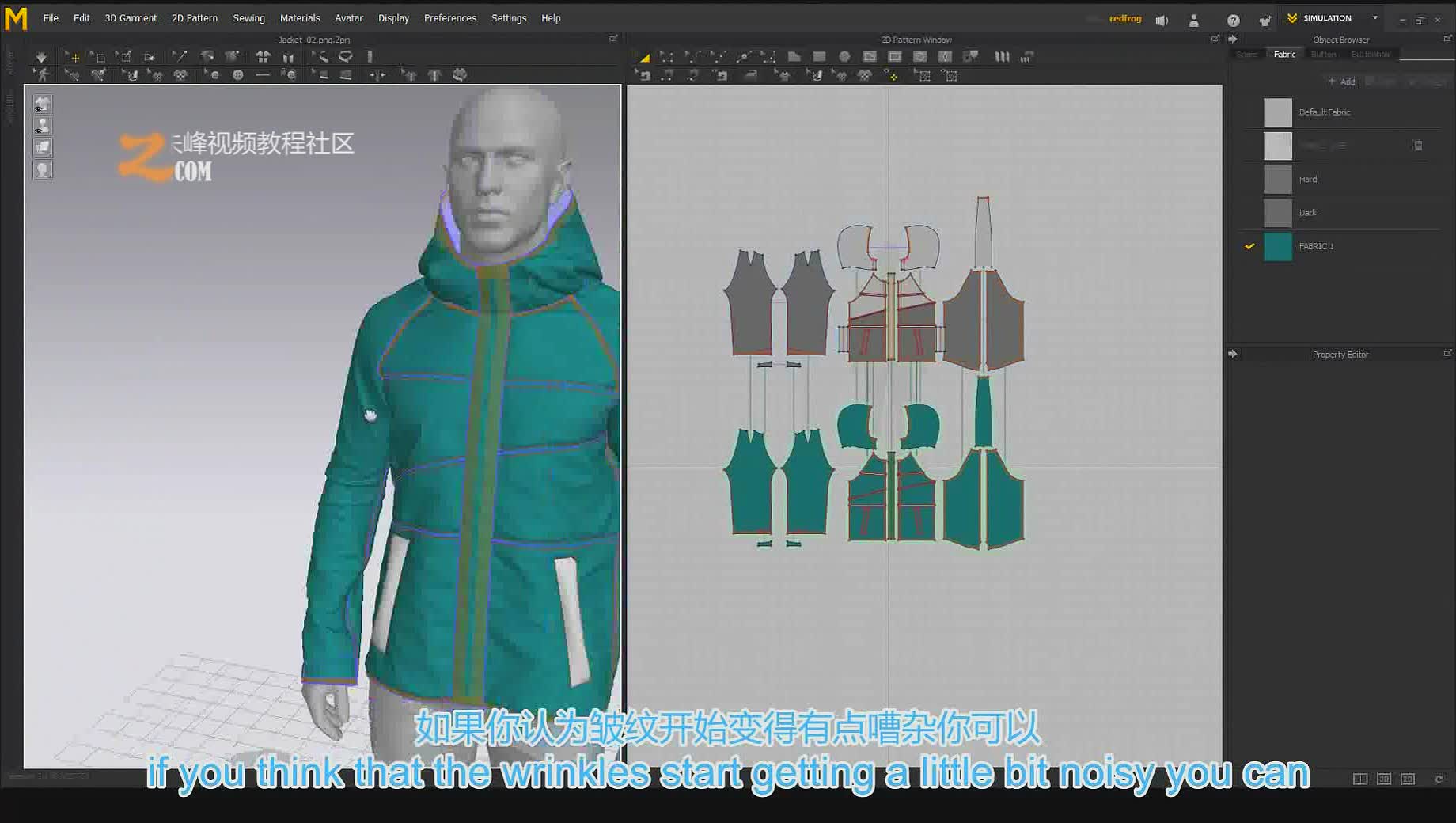Image resolution: width=1456 pixels, height=823 pixels.
Task: Collapse the Property Editor panel arrow
Action: pyautogui.click(x=1233, y=354)
